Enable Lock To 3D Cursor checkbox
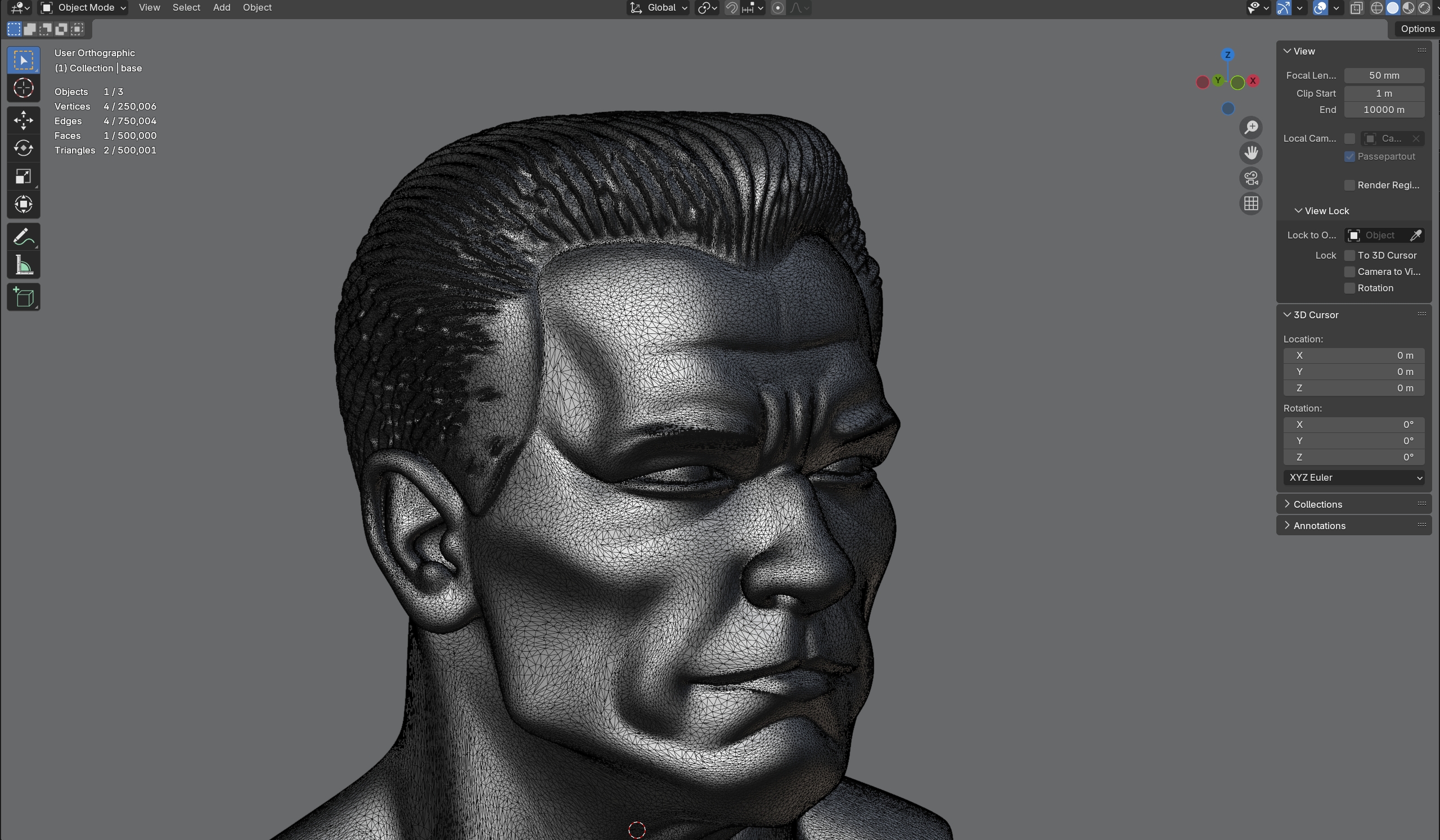The height and width of the screenshot is (840, 1440). coord(1349,255)
